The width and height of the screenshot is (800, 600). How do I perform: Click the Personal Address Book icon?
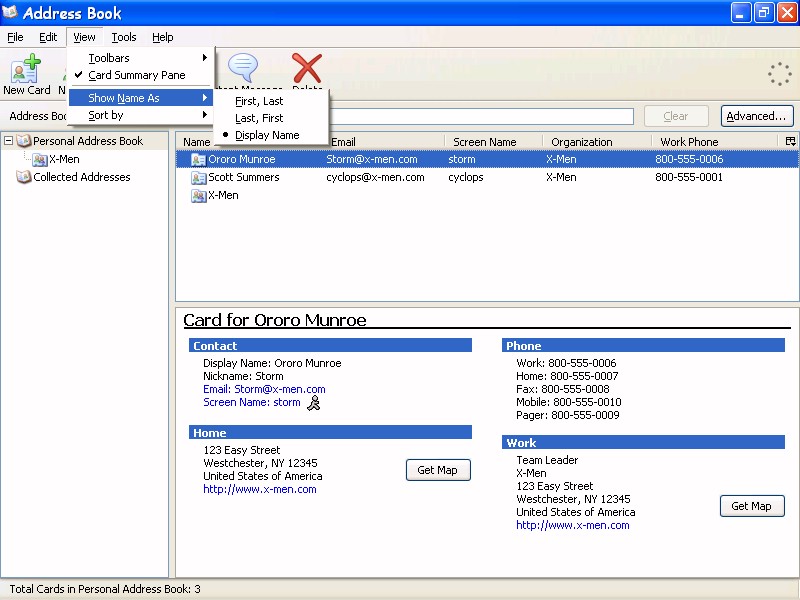(x=24, y=141)
